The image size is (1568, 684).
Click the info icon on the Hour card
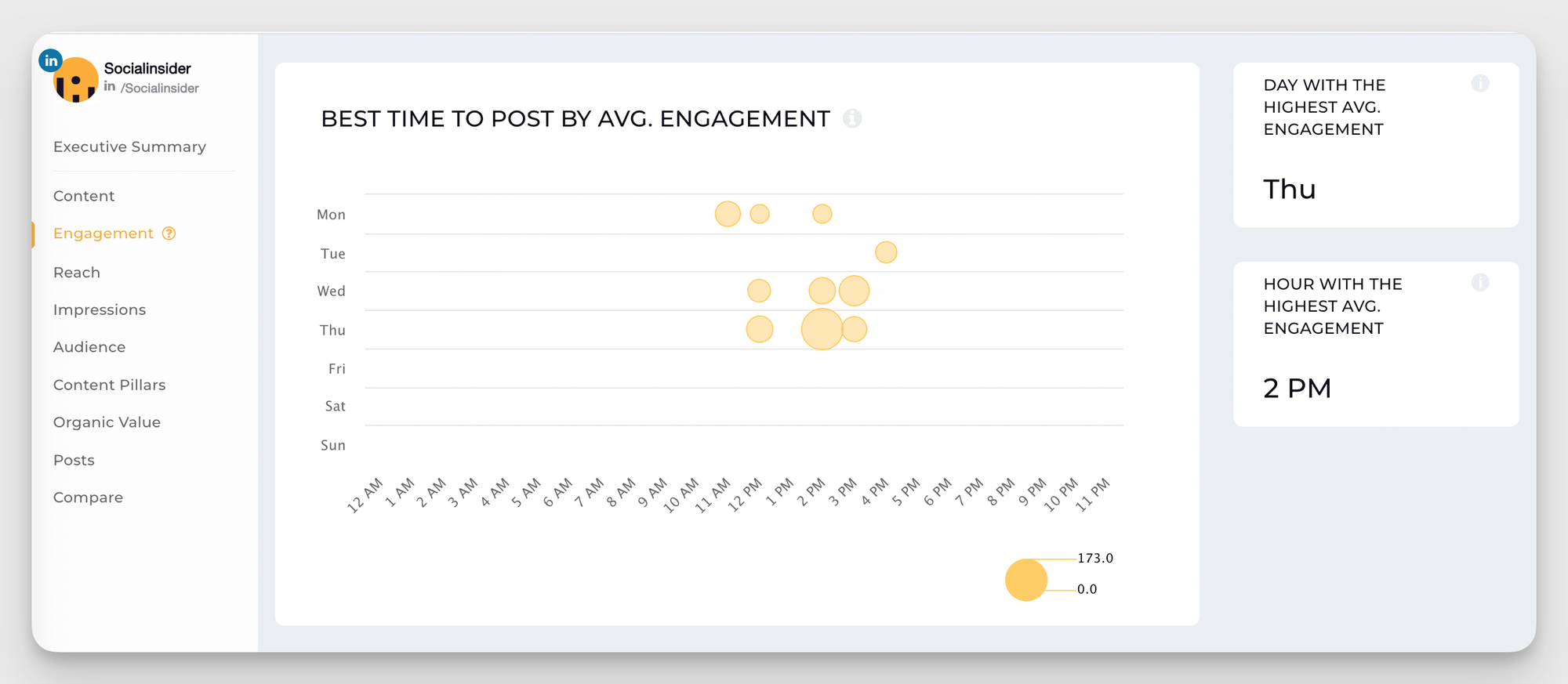click(x=1481, y=283)
